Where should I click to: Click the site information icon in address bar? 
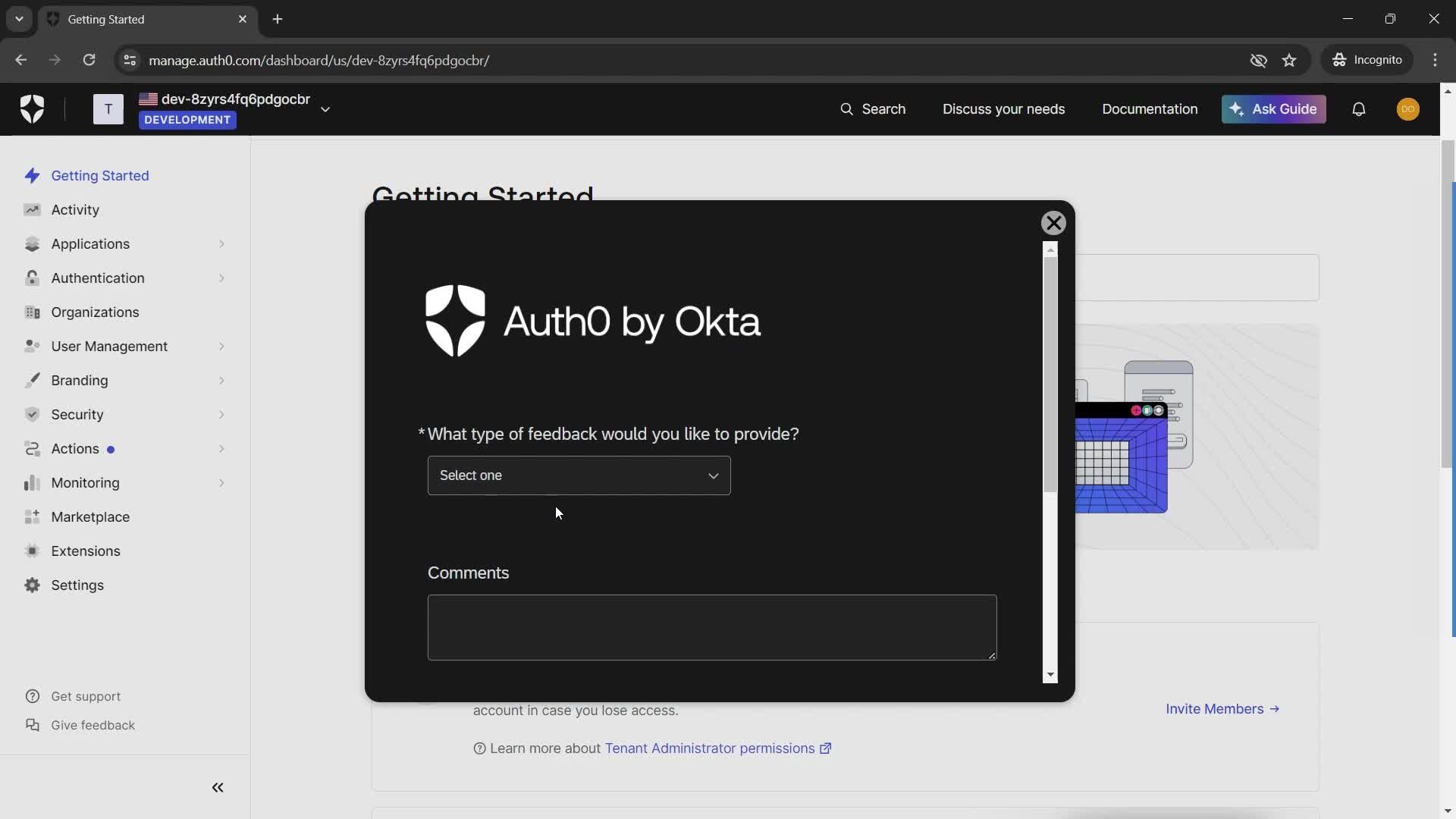130,60
